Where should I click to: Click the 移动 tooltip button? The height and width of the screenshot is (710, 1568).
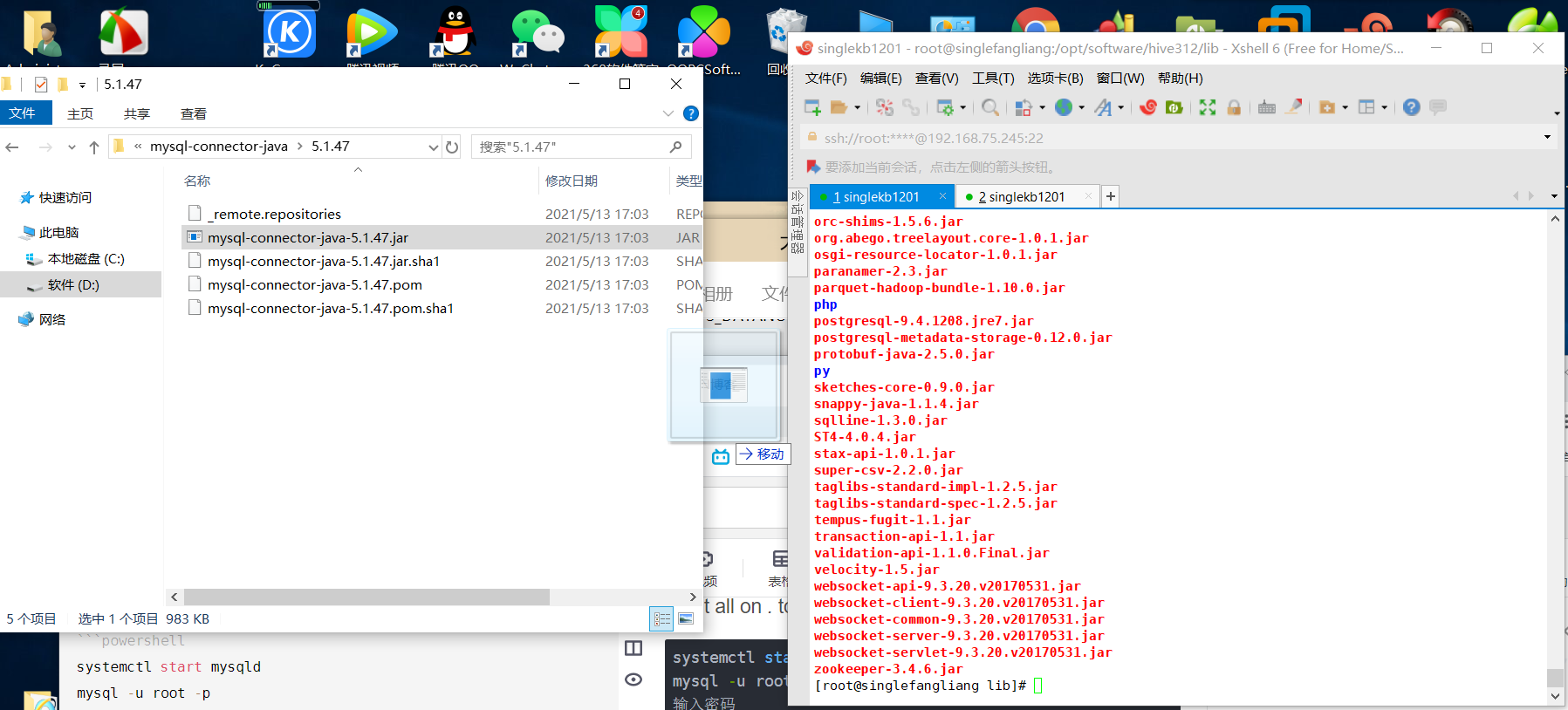[x=762, y=454]
